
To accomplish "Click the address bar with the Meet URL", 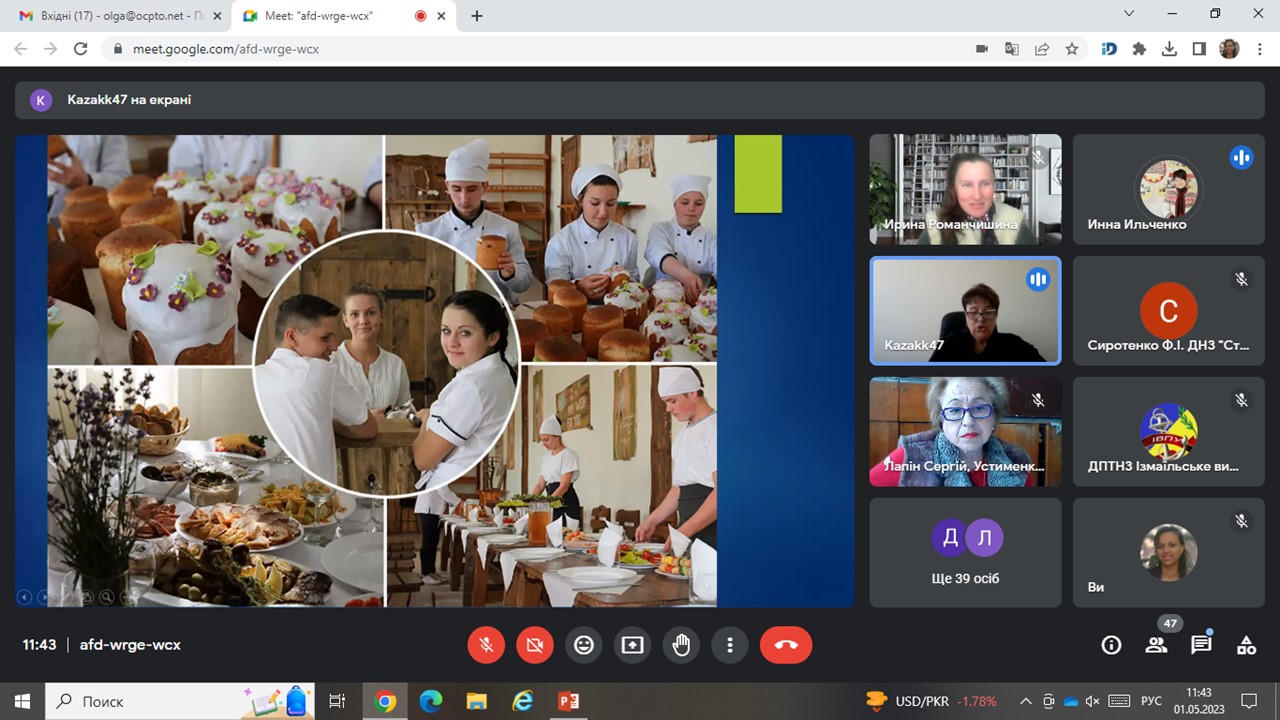I will (x=500, y=48).
